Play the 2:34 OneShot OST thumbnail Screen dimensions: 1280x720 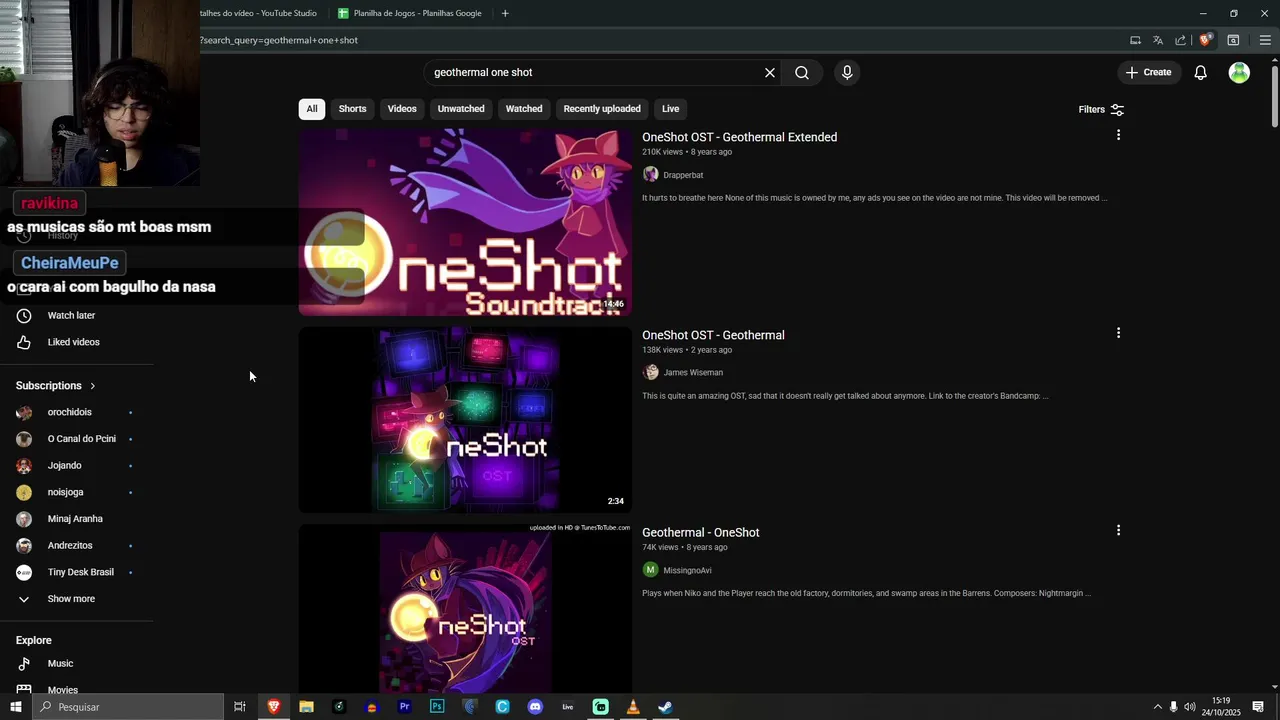tap(465, 420)
